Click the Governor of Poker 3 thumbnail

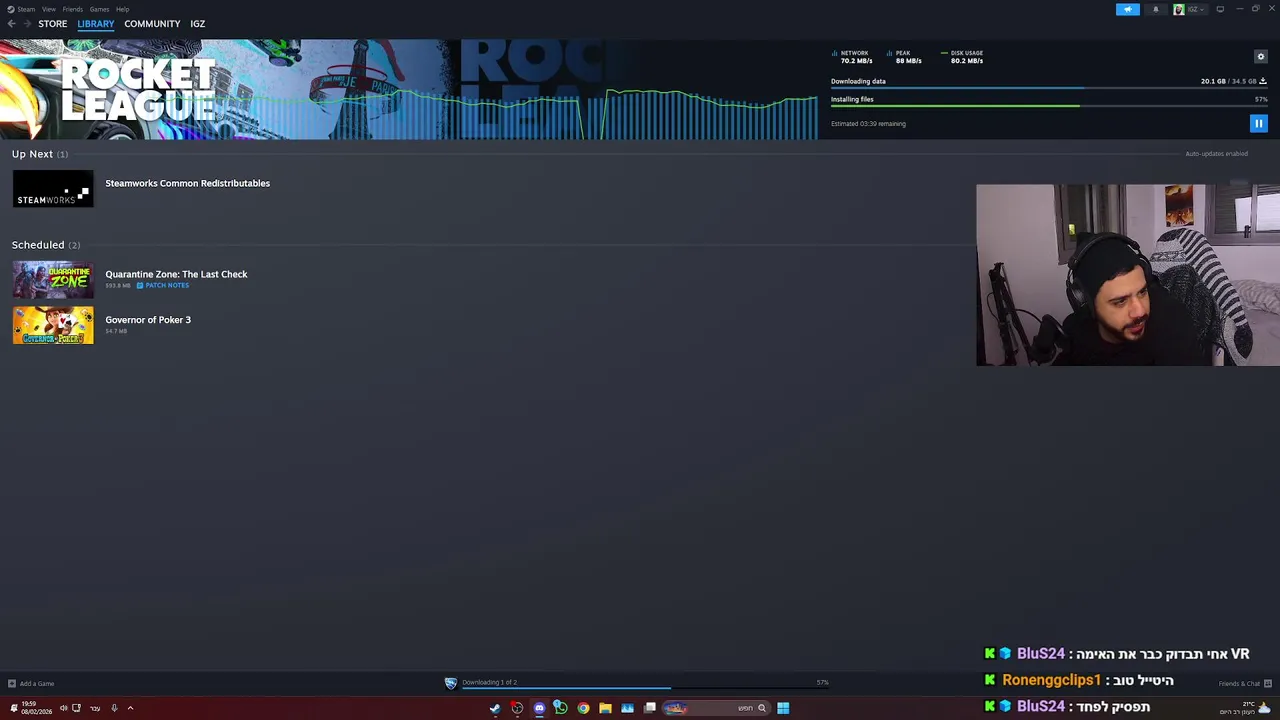point(53,325)
